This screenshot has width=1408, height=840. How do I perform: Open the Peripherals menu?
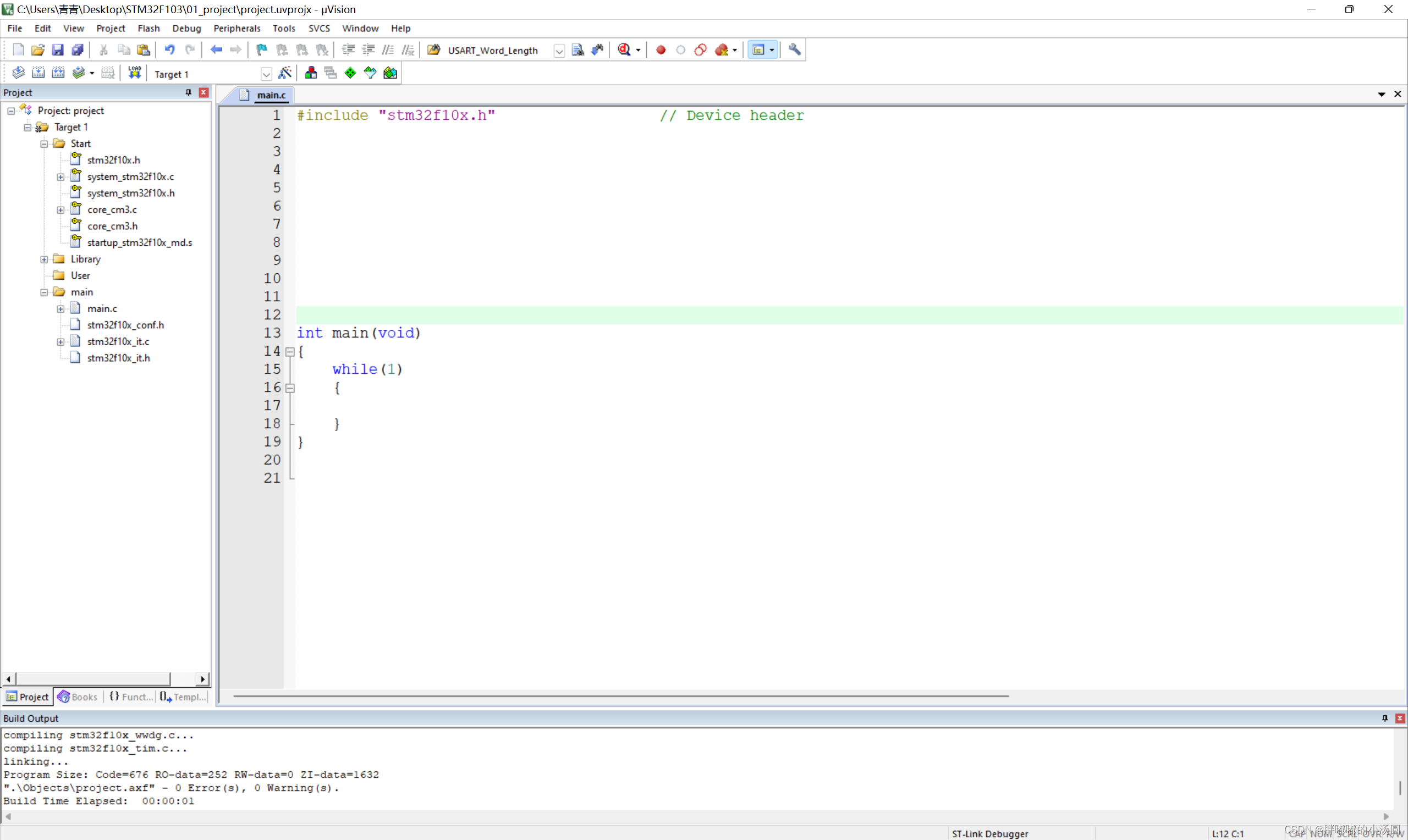pos(237,28)
